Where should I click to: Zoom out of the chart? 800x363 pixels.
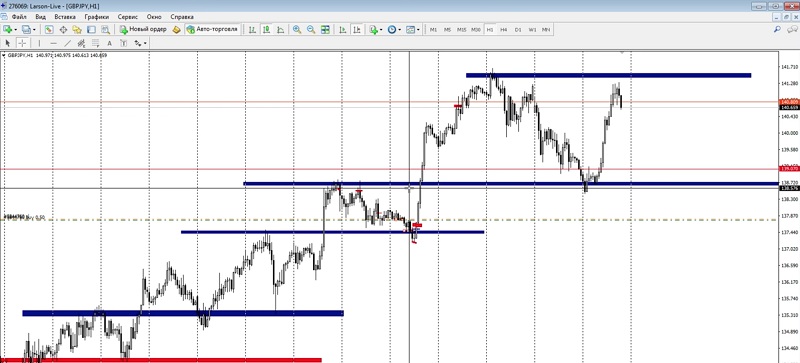coord(311,30)
